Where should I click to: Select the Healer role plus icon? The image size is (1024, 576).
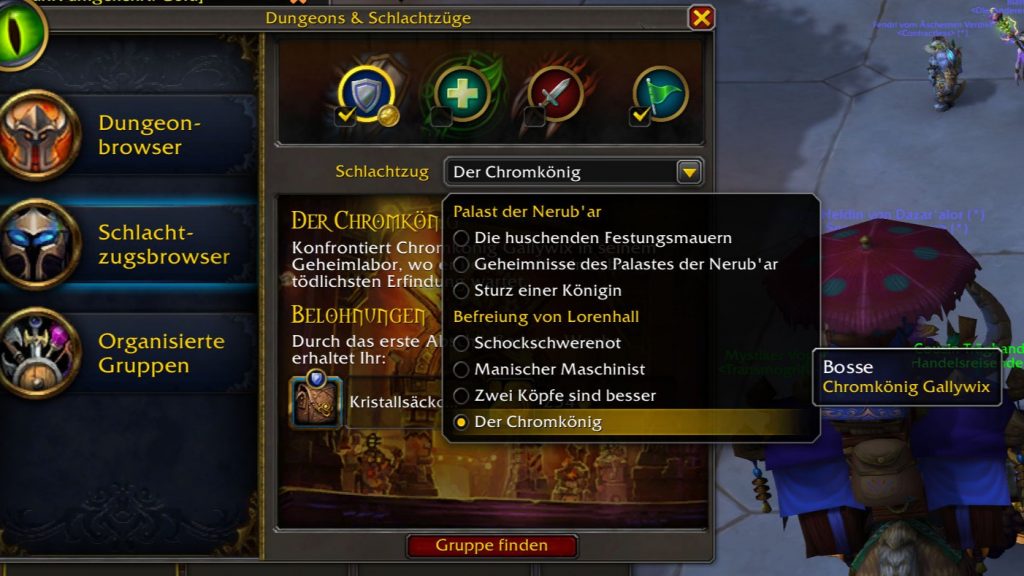tap(462, 95)
